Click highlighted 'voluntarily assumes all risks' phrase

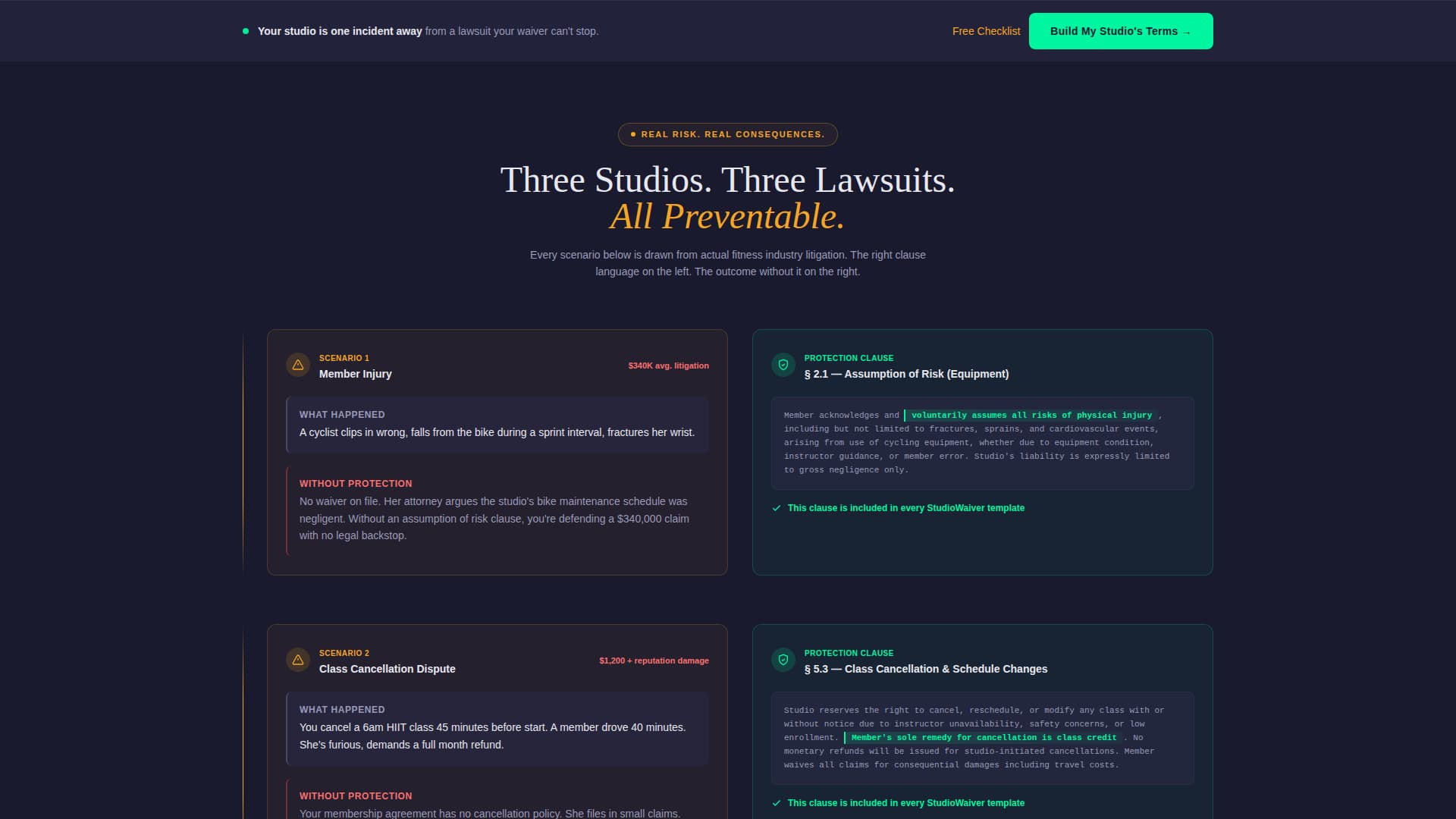[x=1031, y=416]
